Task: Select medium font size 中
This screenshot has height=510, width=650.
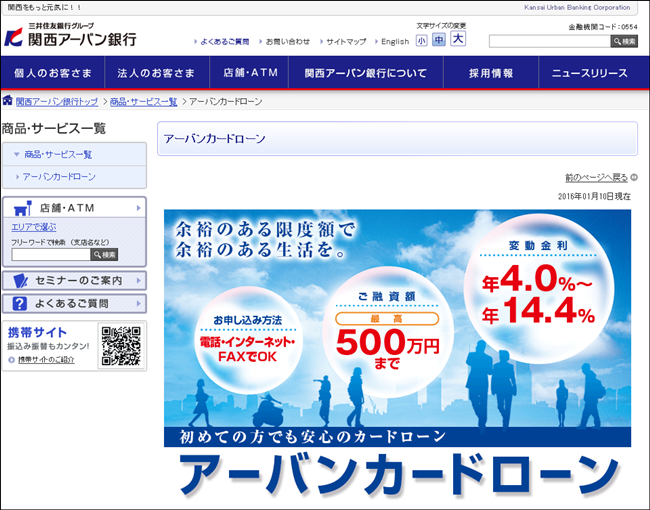Action: (x=439, y=39)
